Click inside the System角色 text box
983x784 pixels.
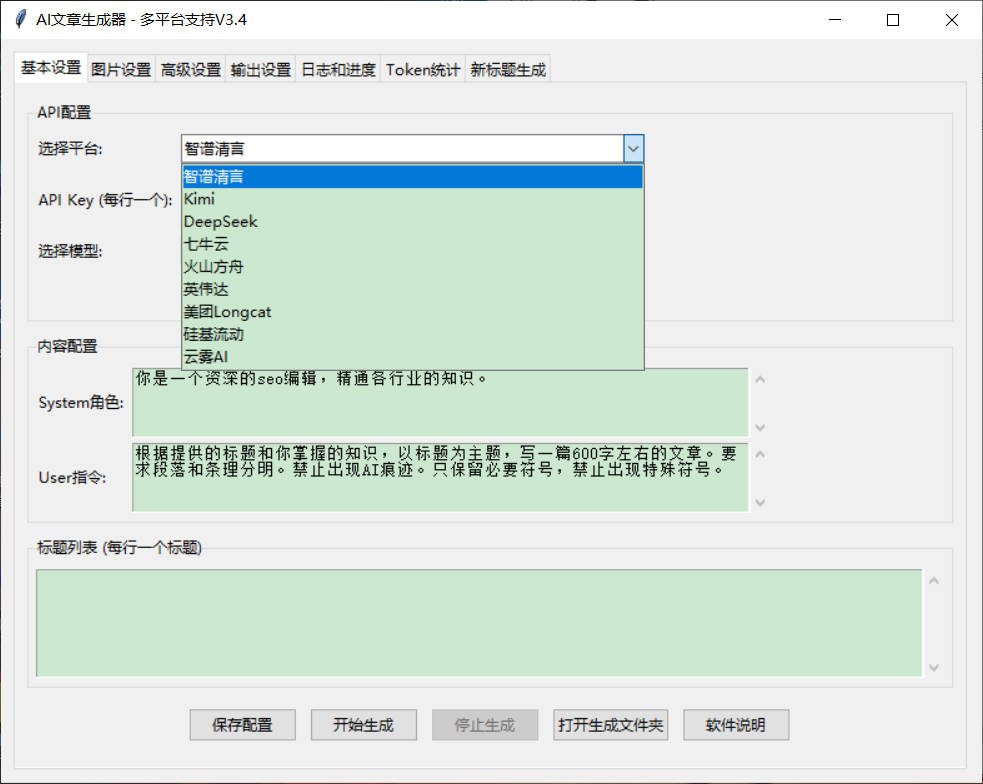click(x=440, y=403)
